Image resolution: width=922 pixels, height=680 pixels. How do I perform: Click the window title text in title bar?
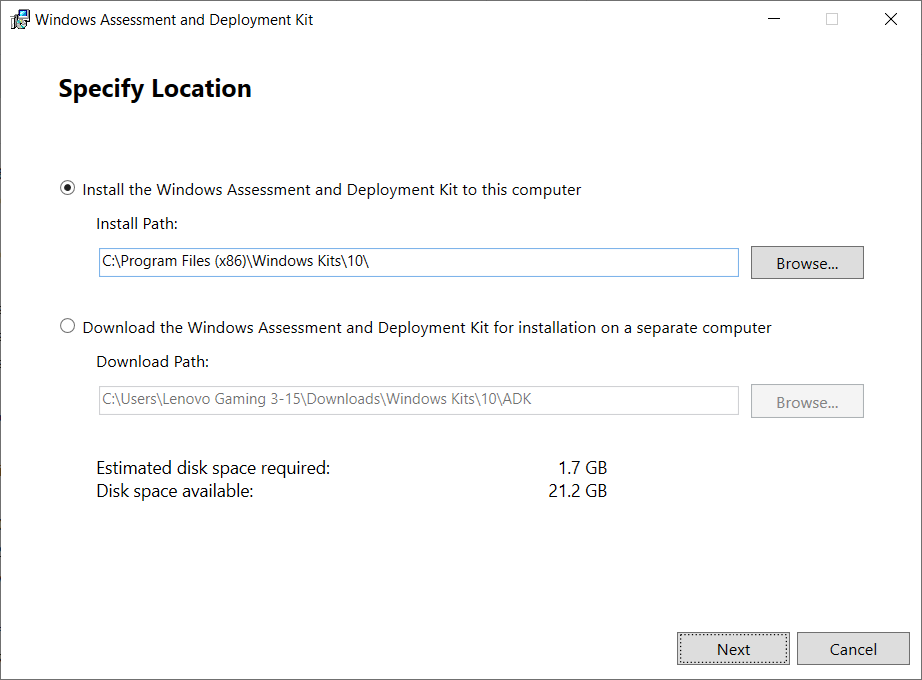click(174, 20)
